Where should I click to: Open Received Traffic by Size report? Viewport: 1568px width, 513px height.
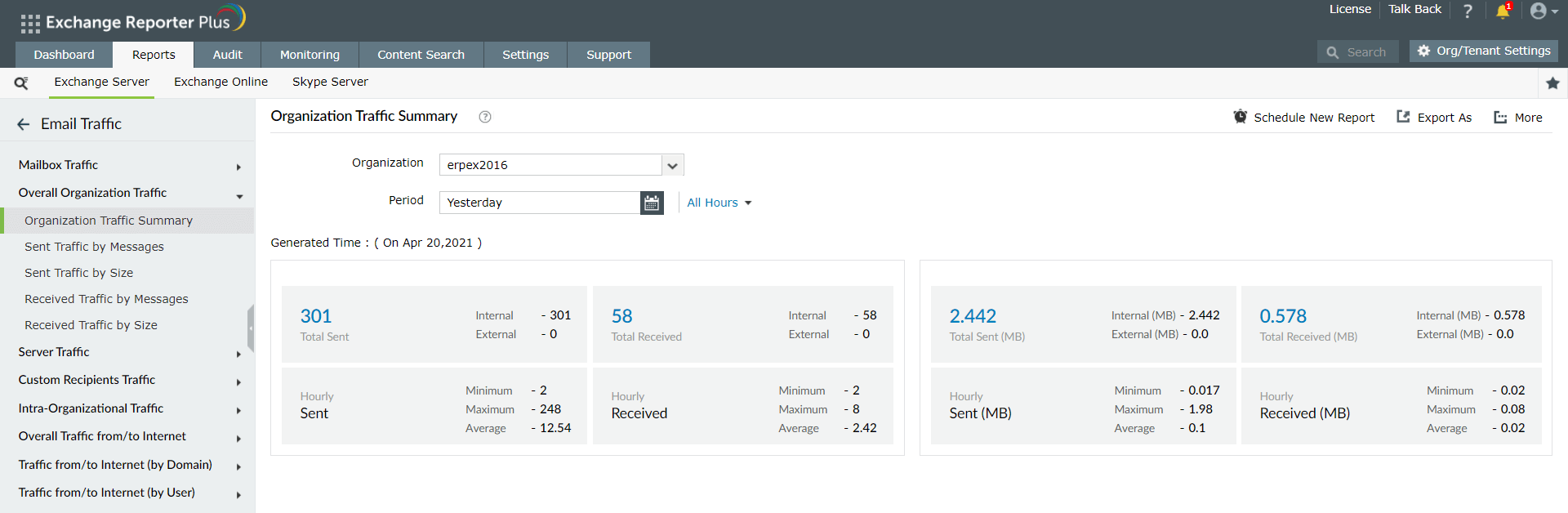pyautogui.click(x=91, y=325)
